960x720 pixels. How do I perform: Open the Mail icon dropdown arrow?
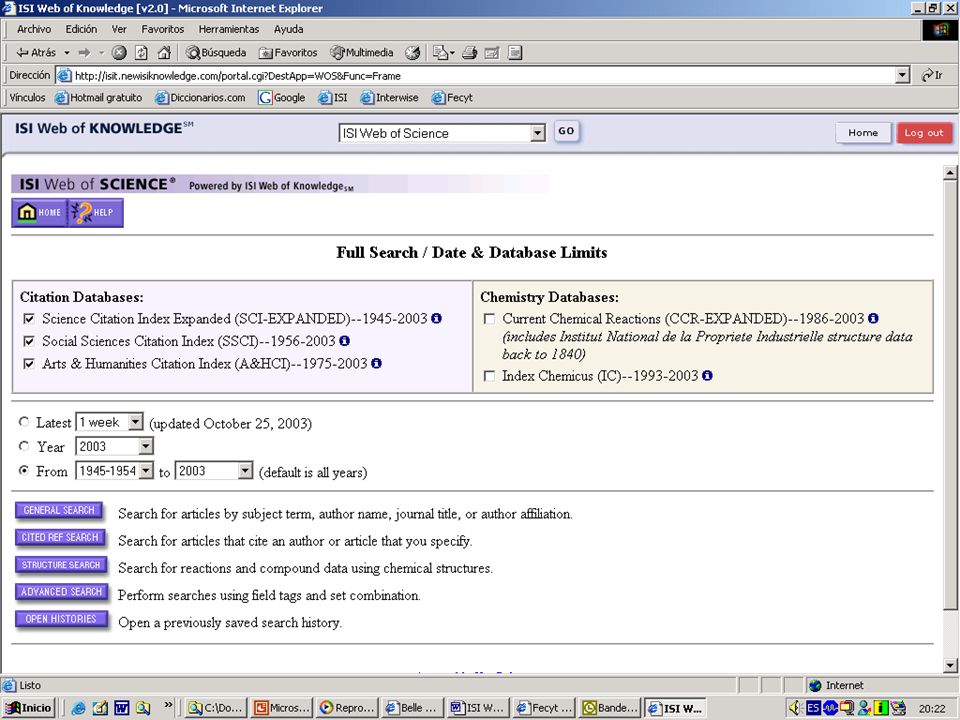452,53
